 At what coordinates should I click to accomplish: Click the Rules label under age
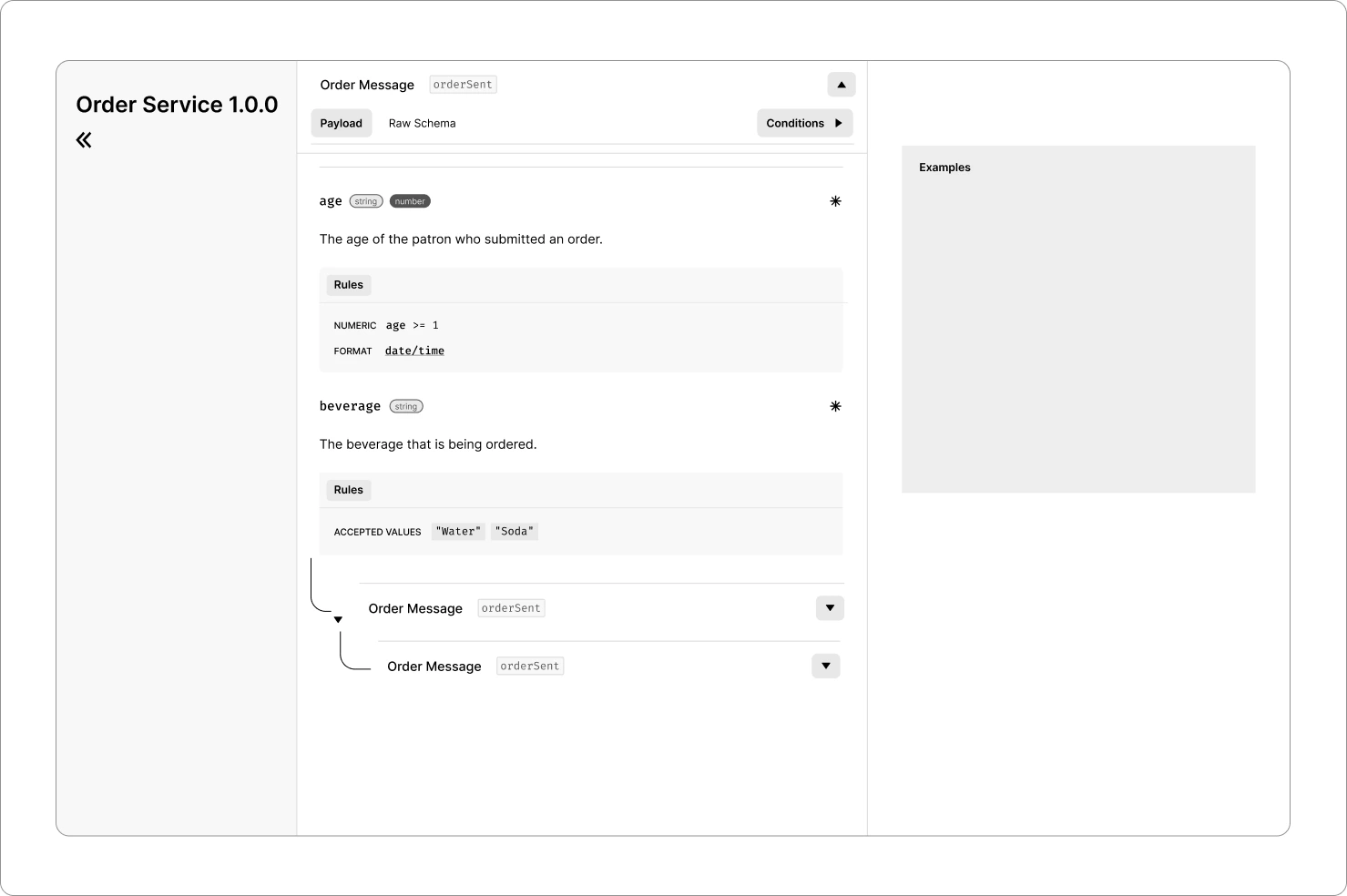tap(349, 285)
